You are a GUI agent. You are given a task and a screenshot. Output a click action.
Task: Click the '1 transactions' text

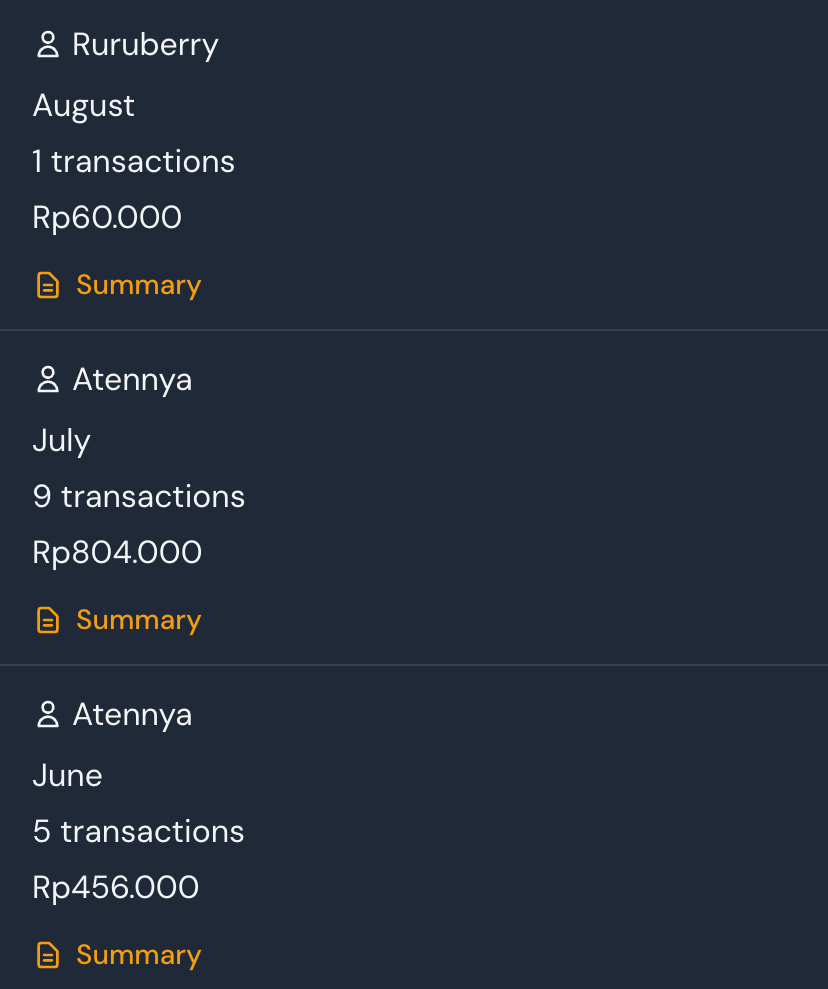point(134,162)
